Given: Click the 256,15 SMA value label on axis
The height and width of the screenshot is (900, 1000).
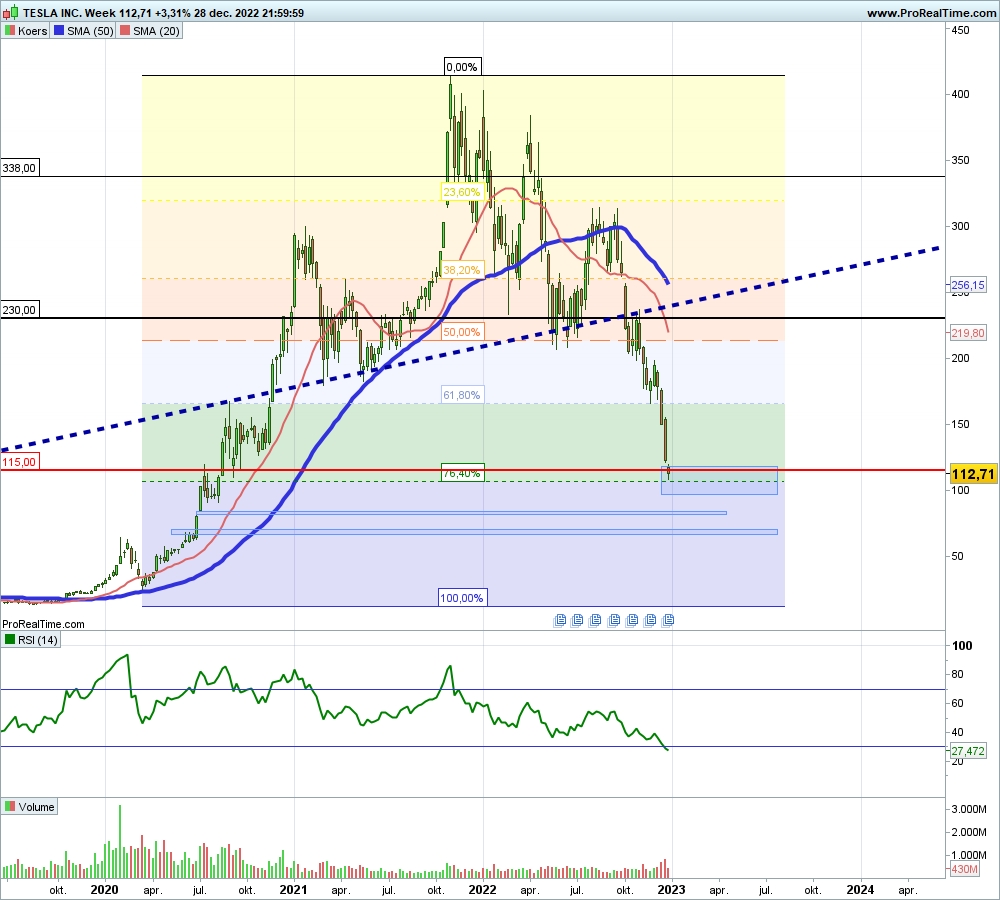Looking at the screenshot, I should tap(968, 286).
